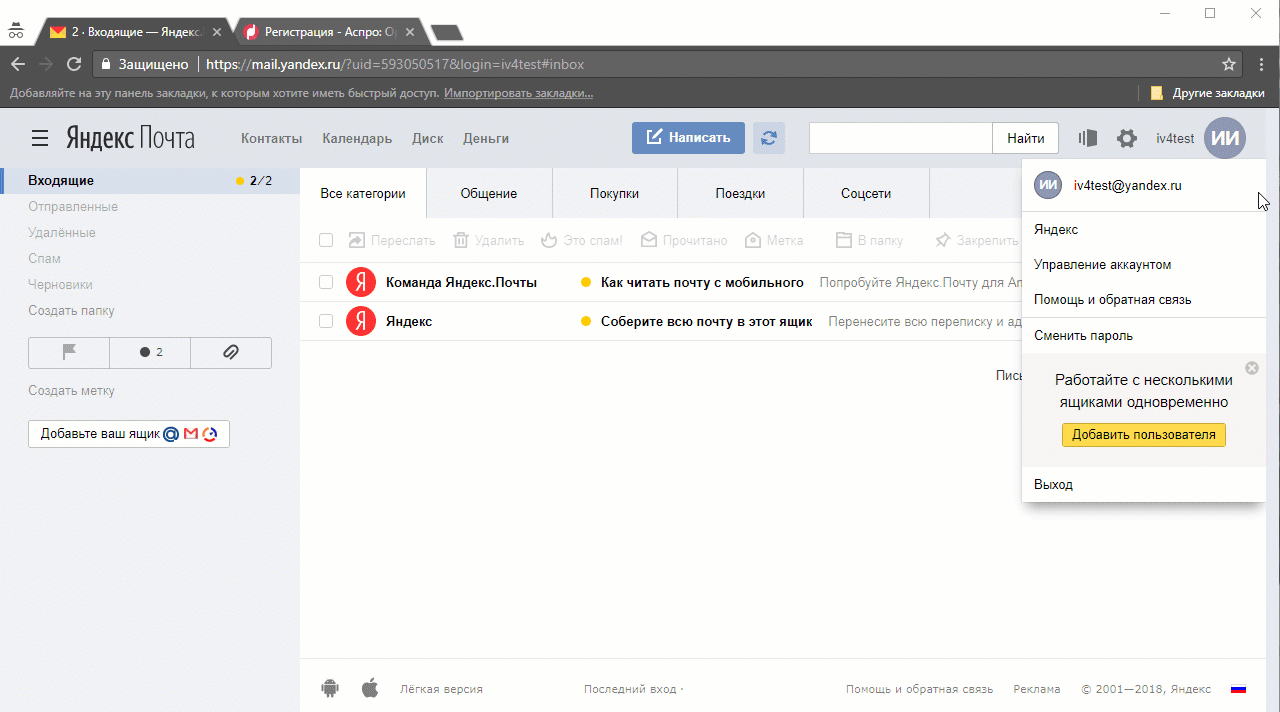Select checkbox for the Яндекс email
The height and width of the screenshot is (712, 1280).
(326, 321)
